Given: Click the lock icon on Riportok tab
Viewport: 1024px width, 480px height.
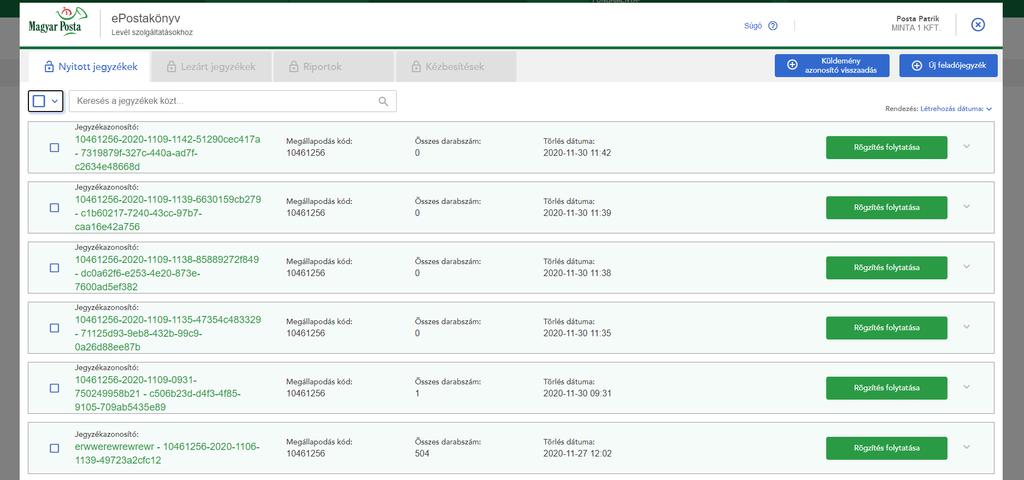Looking at the screenshot, I should click(294, 67).
